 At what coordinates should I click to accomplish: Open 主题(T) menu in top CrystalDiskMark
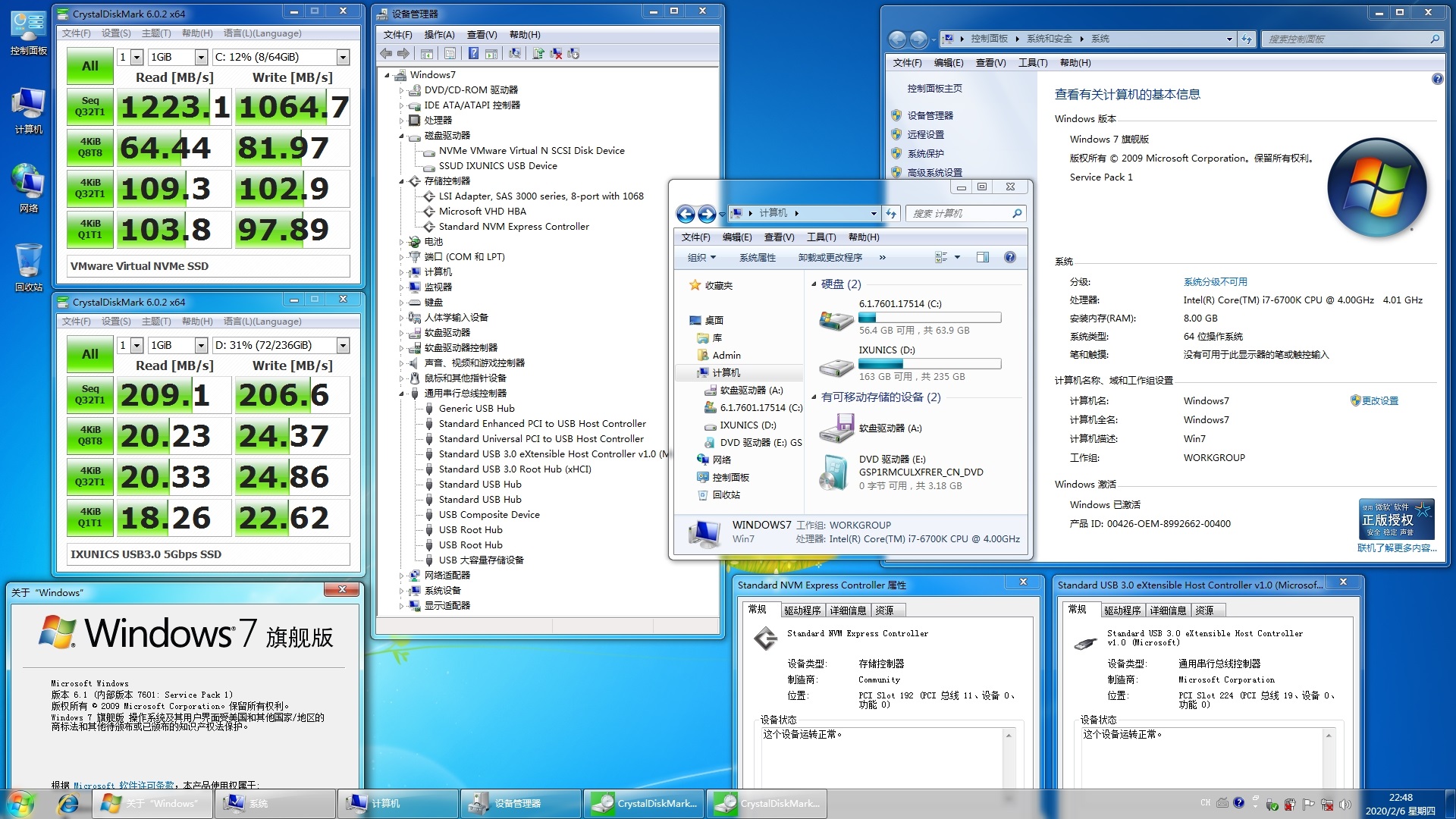[156, 33]
